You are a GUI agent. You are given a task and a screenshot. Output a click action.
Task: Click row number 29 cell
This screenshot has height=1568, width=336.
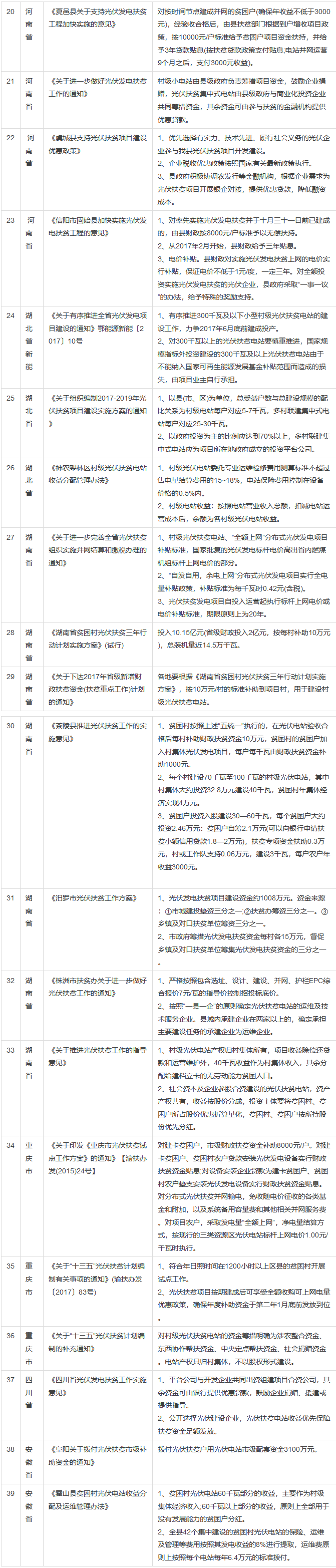11,676
